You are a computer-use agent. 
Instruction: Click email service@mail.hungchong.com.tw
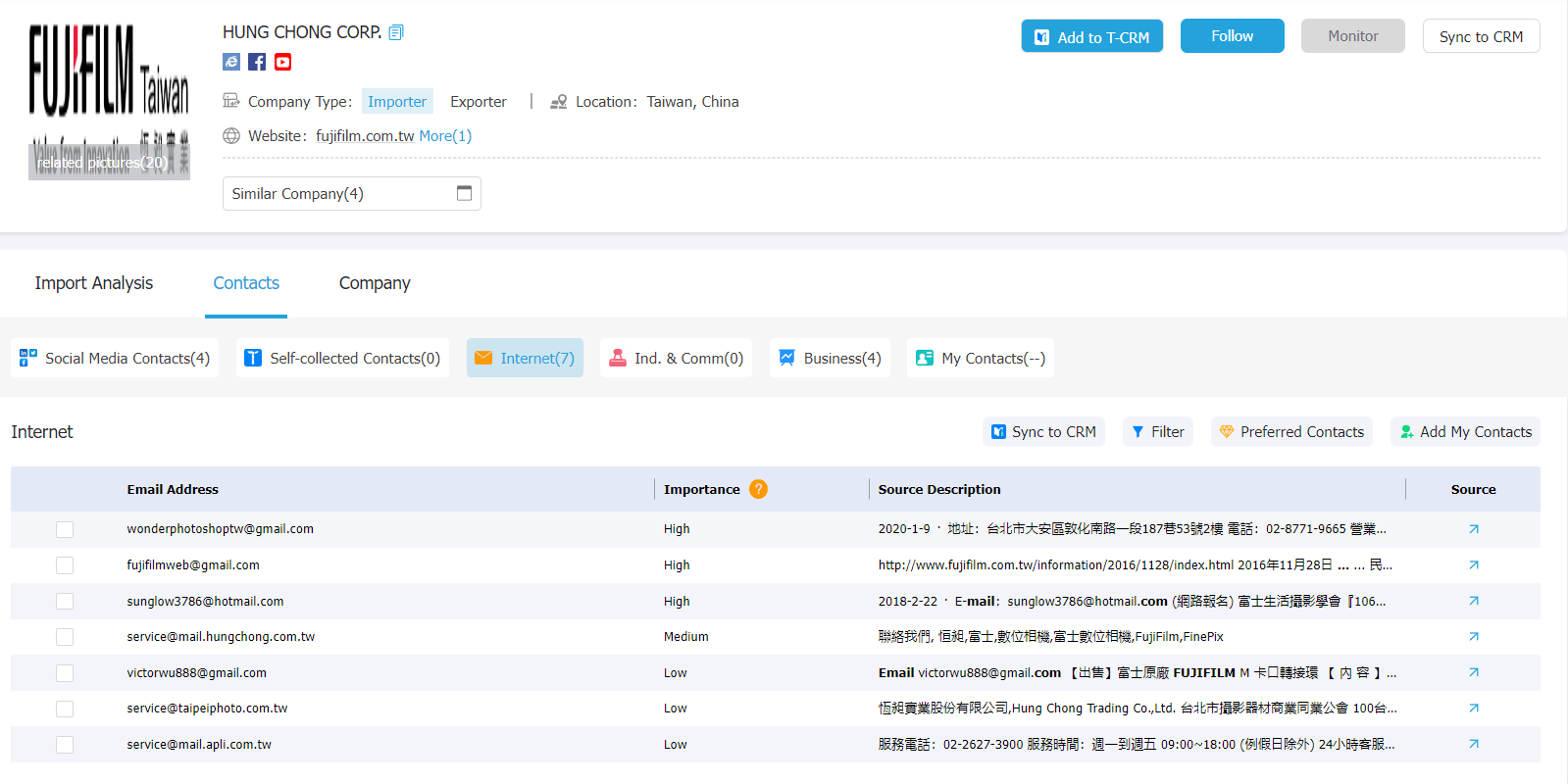pos(221,637)
